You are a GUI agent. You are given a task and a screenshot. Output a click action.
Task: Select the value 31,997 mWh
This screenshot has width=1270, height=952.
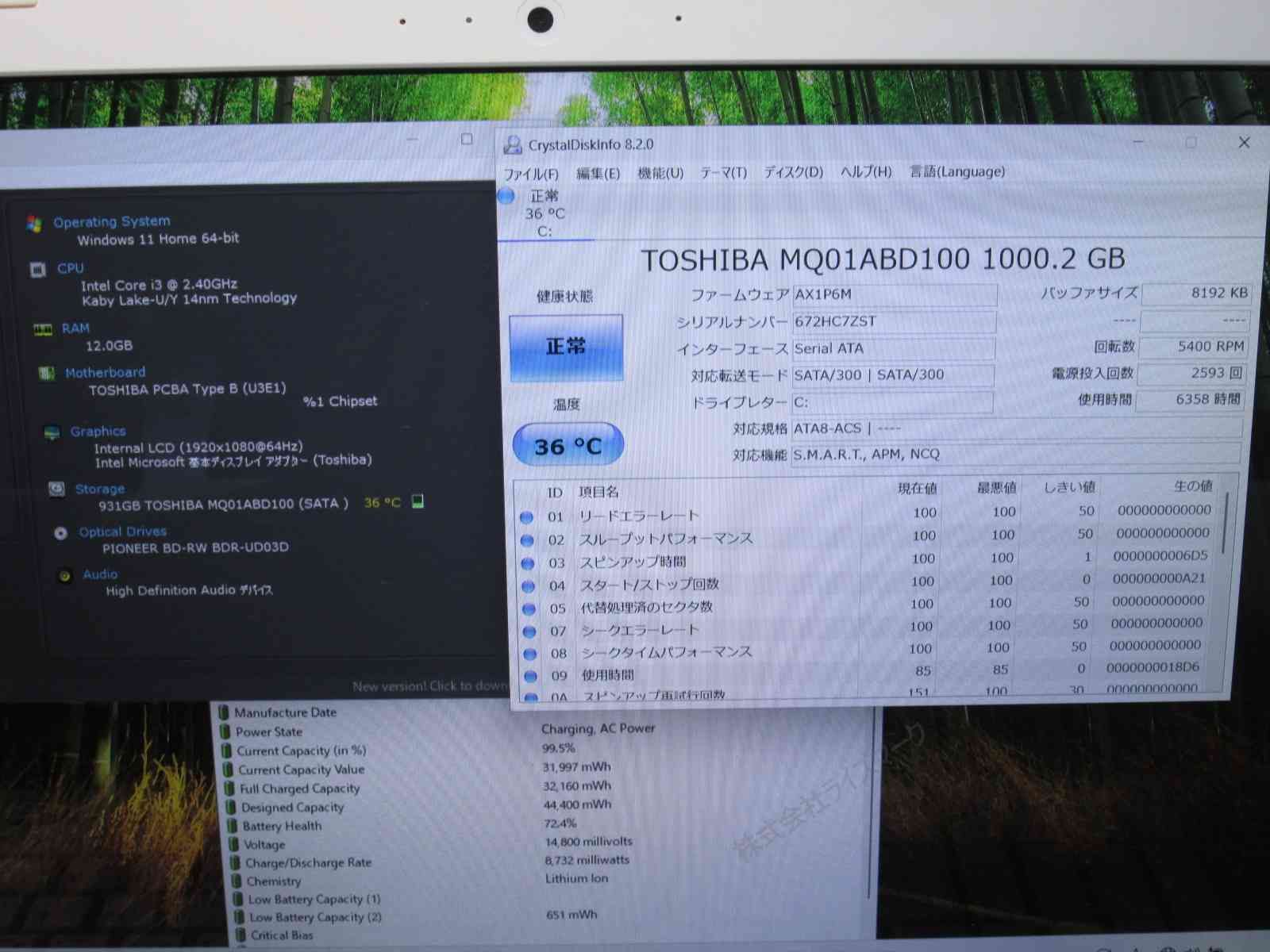577,767
